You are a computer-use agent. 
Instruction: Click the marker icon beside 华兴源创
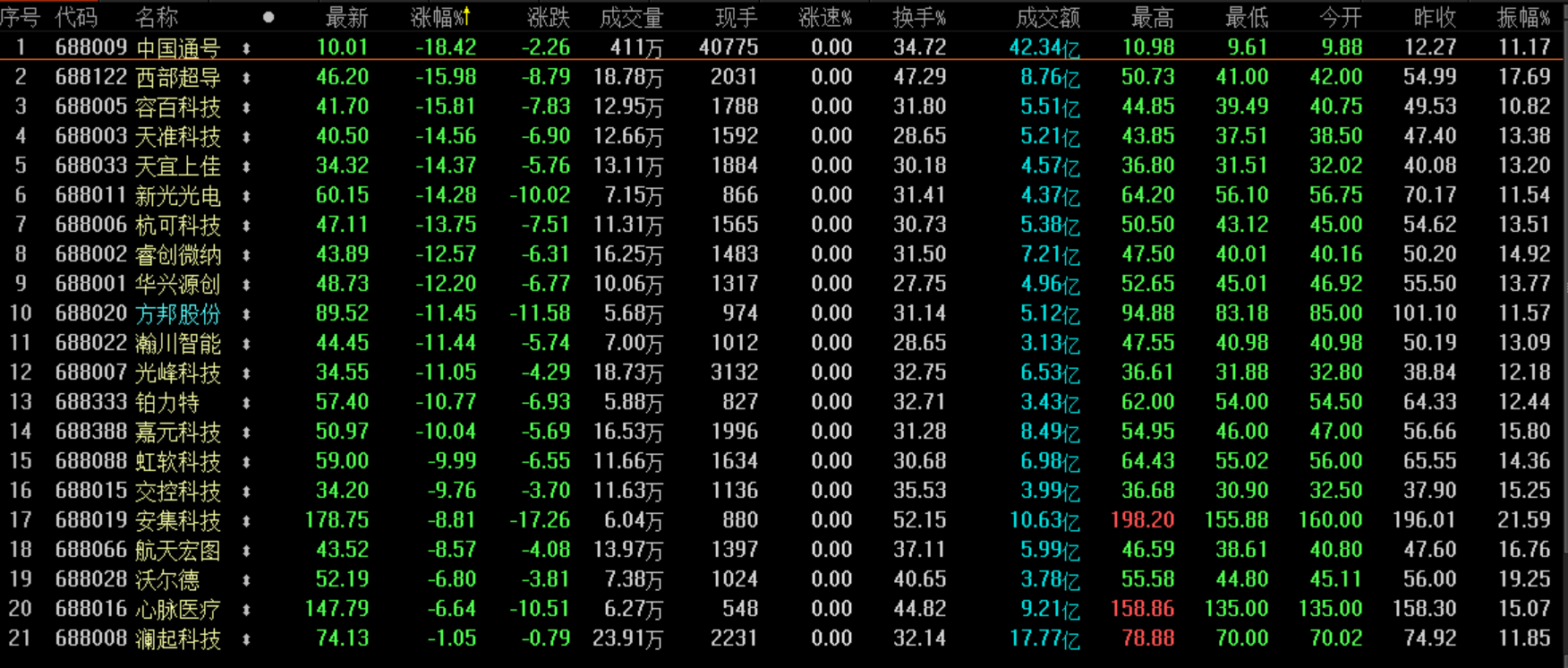tap(246, 285)
